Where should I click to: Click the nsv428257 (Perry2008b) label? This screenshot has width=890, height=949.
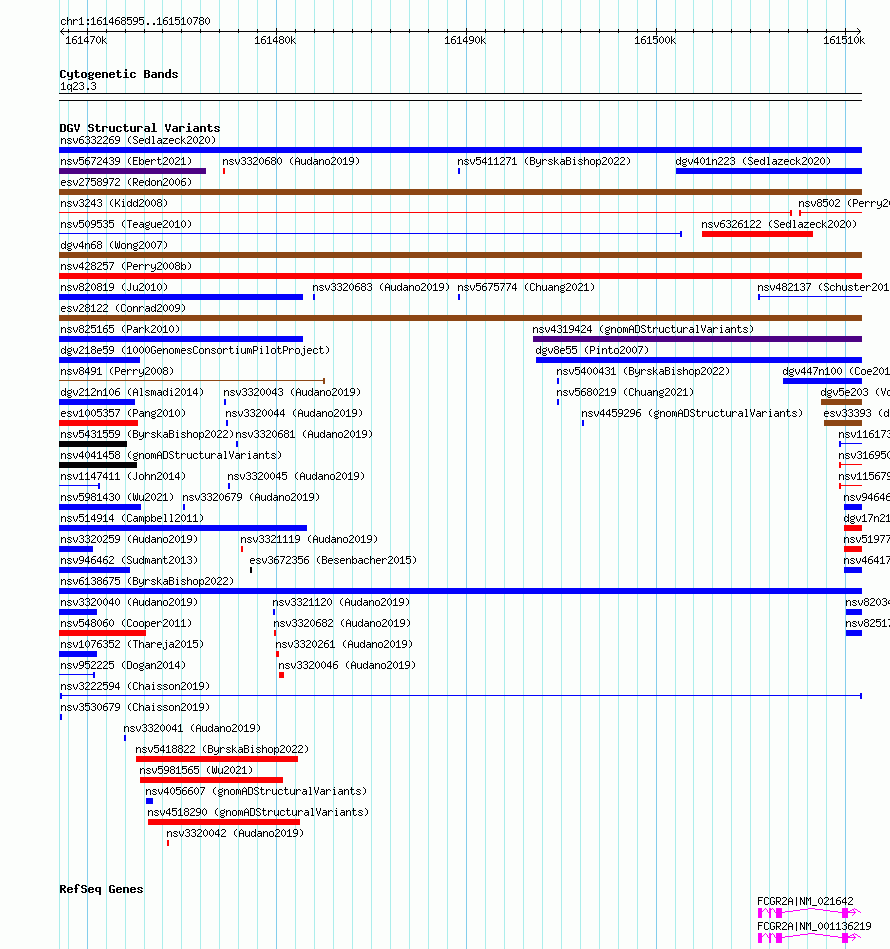tap(126, 266)
